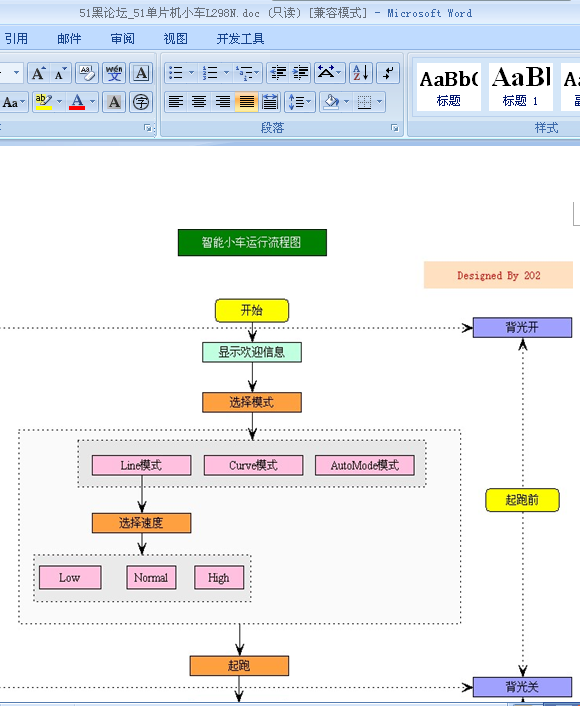Click the yellow 起跑前 shape
Image resolution: width=580 pixels, height=706 pixels.
coord(522,500)
